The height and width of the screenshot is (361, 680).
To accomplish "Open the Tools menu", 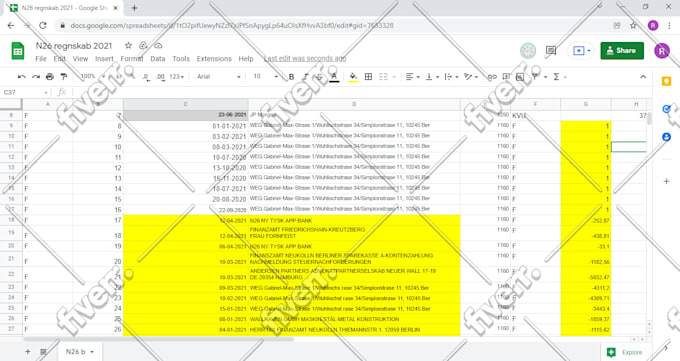I will coord(181,59).
